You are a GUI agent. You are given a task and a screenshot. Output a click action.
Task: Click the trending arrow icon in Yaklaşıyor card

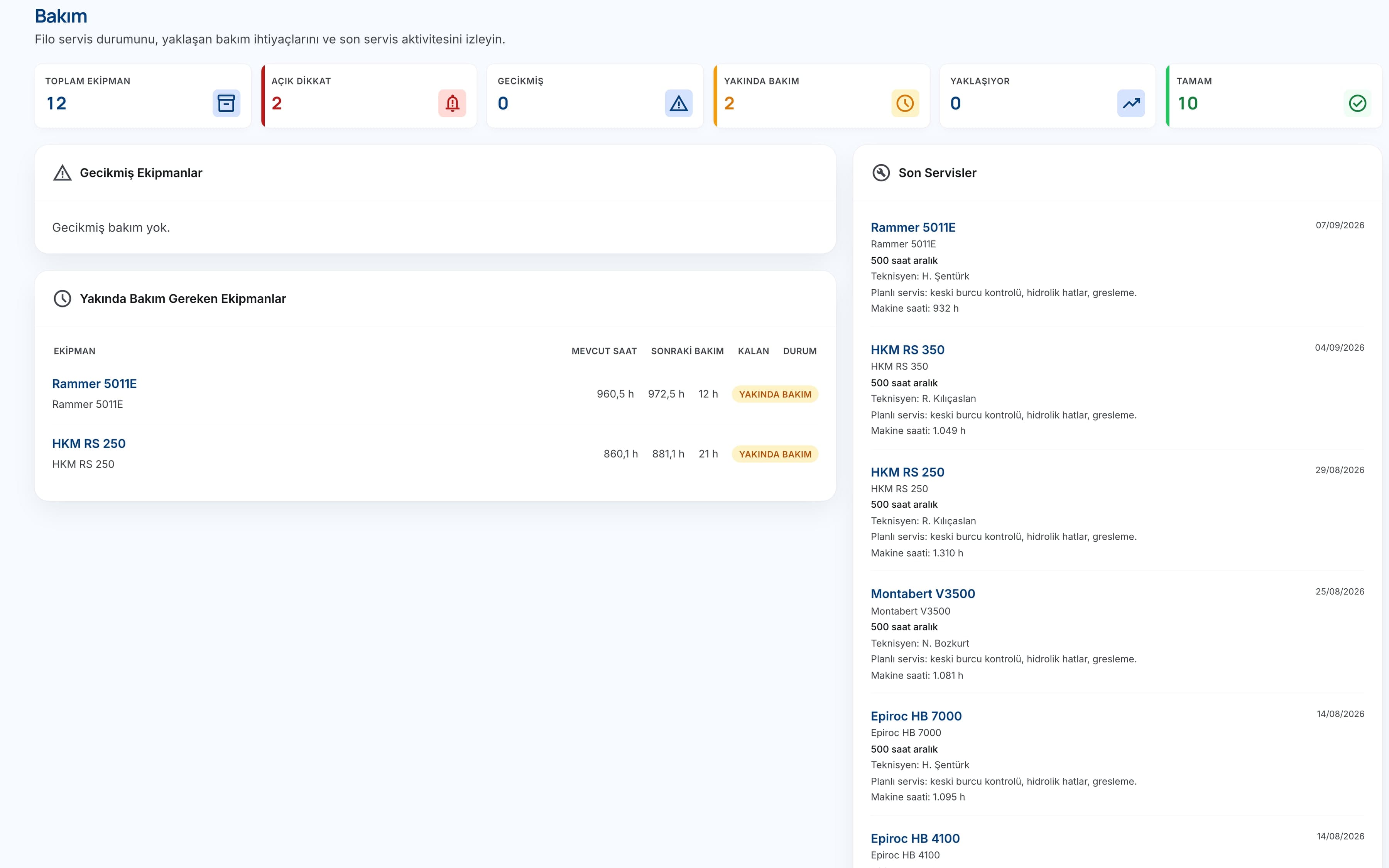point(1131,103)
